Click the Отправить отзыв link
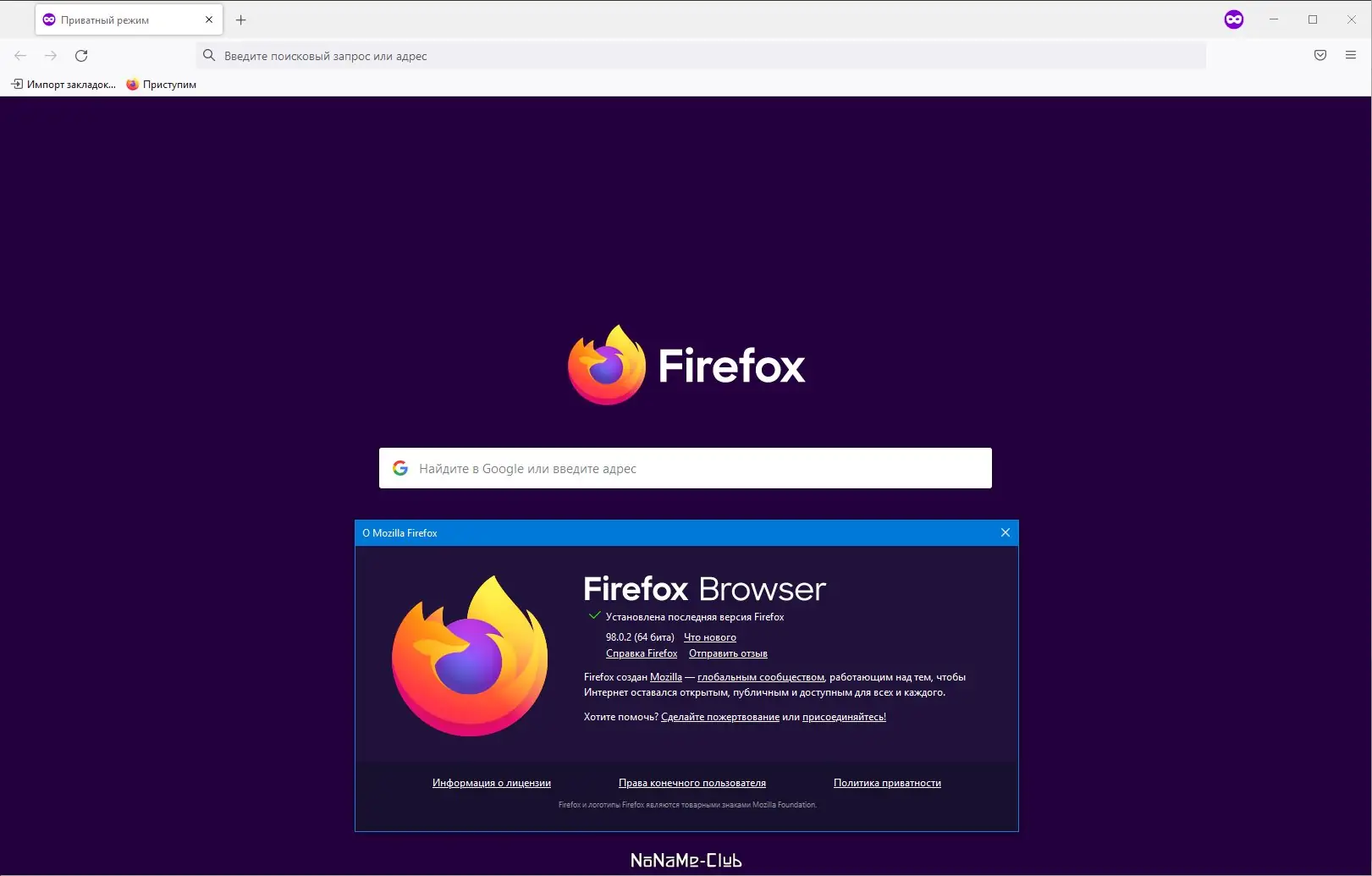Viewport: 1372px width, 876px height. [x=728, y=653]
